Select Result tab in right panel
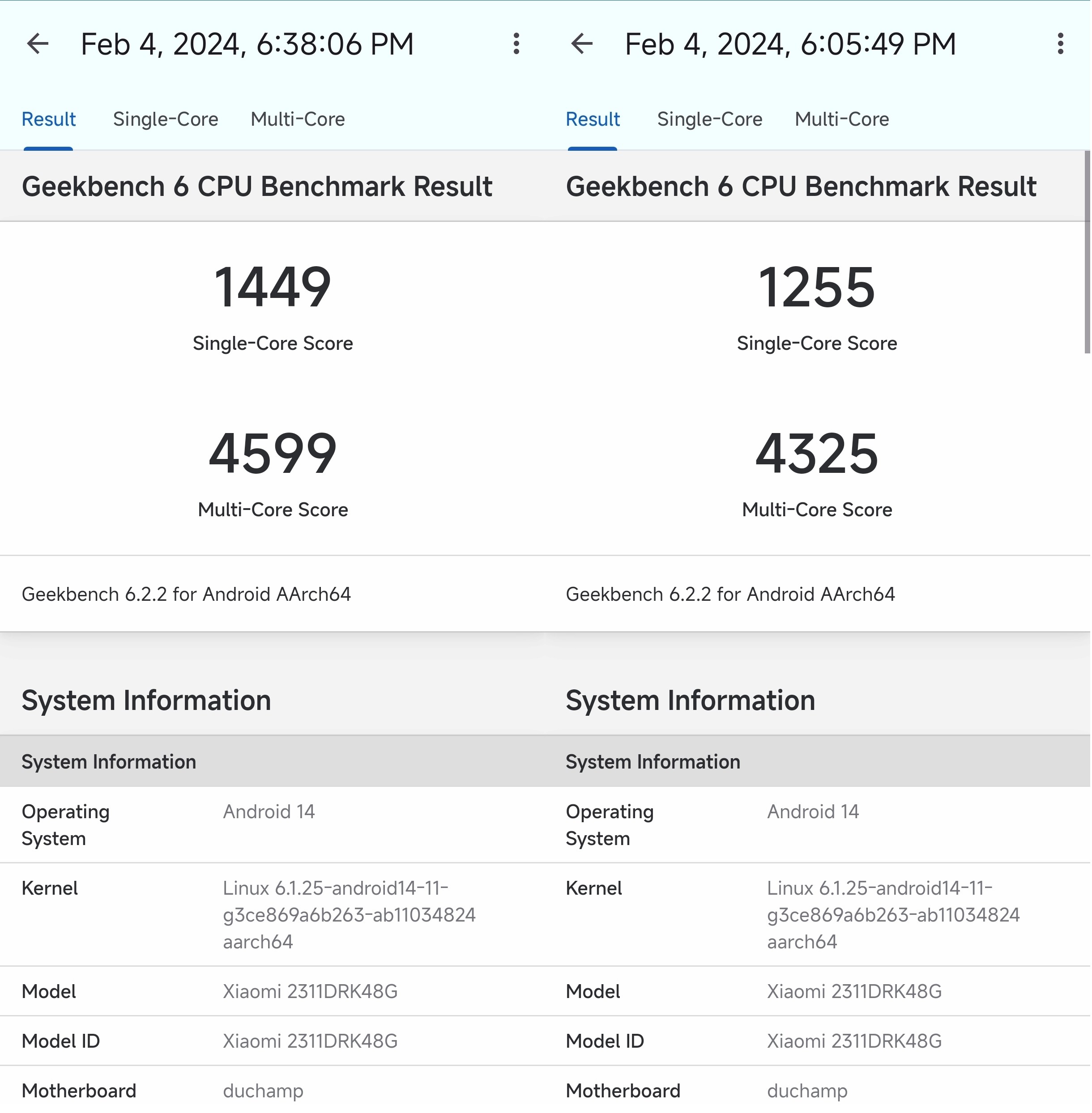The image size is (1092, 1113). point(593,119)
